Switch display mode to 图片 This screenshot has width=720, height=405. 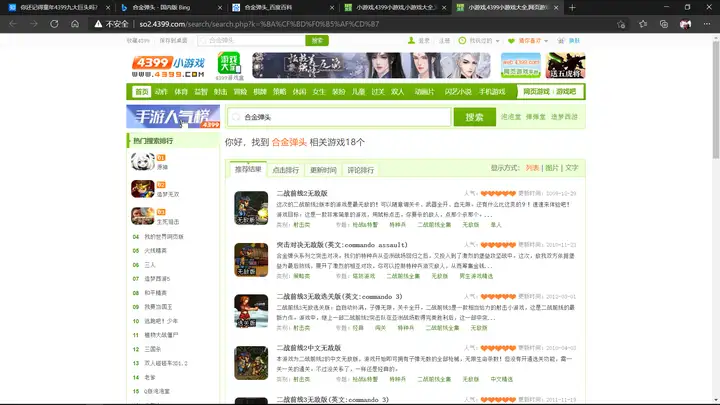(x=551, y=168)
